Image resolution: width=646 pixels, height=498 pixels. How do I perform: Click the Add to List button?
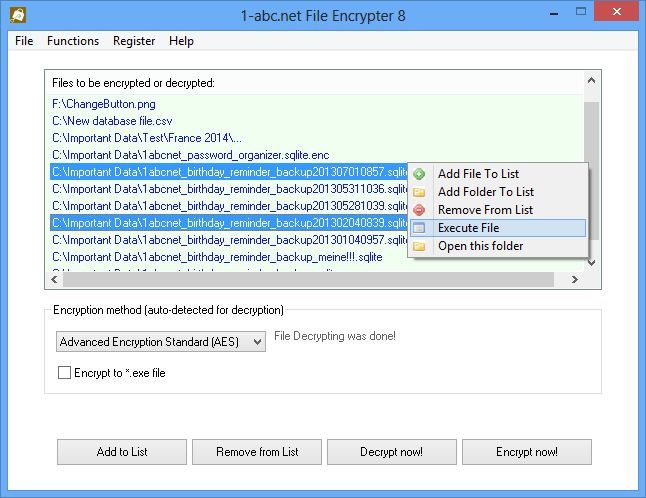[x=122, y=452]
